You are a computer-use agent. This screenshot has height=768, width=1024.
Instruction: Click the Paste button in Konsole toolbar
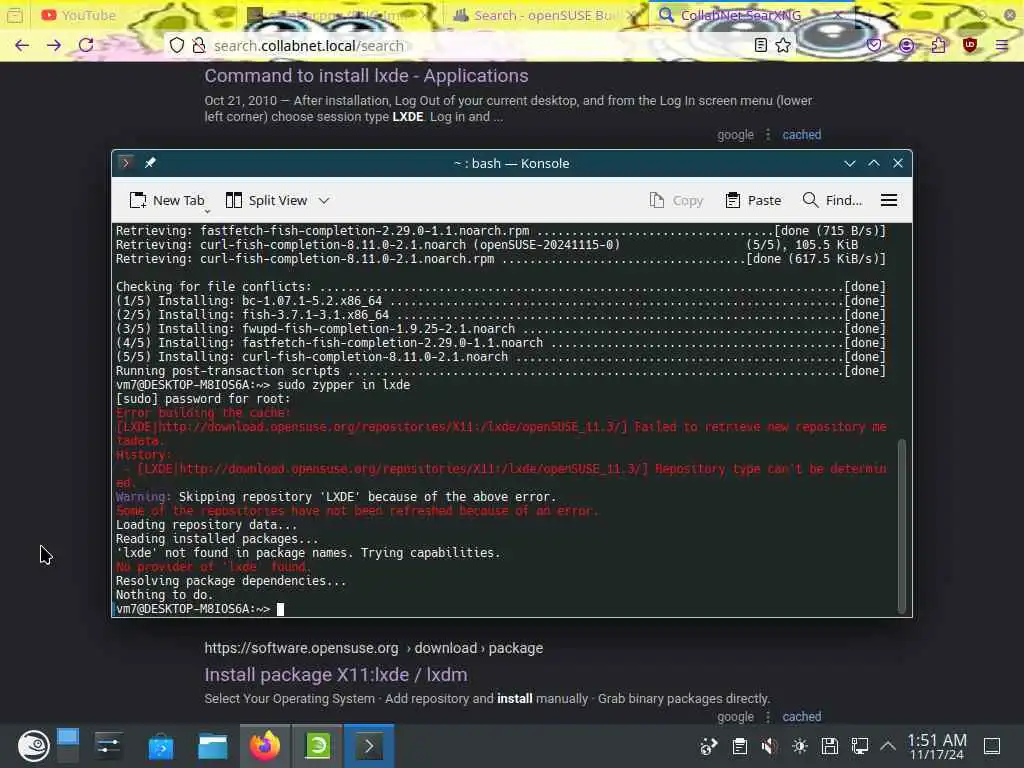pyautogui.click(x=753, y=200)
